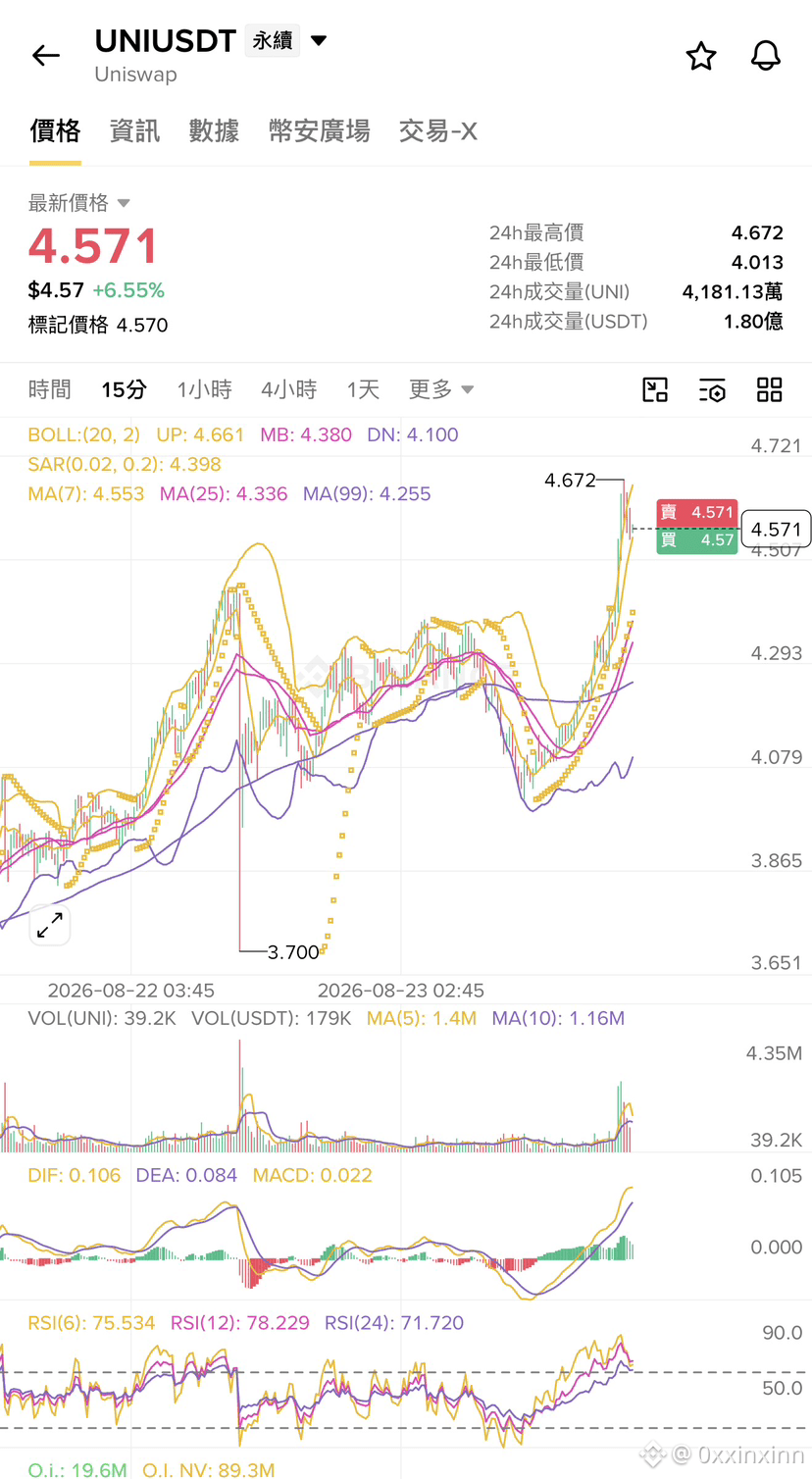Tap the MACD: 0.022 histogram label
This screenshot has width=812, height=1479.
pos(313,1175)
